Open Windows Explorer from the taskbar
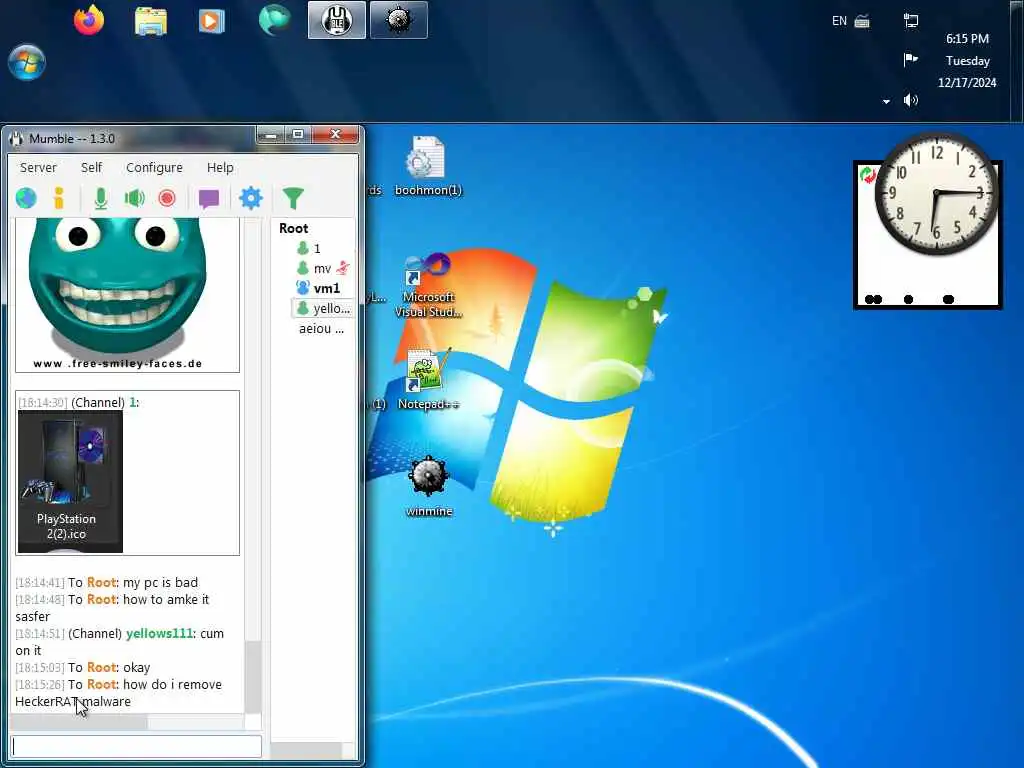Image resolution: width=1024 pixels, height=768 pixels. coord(151,20)
